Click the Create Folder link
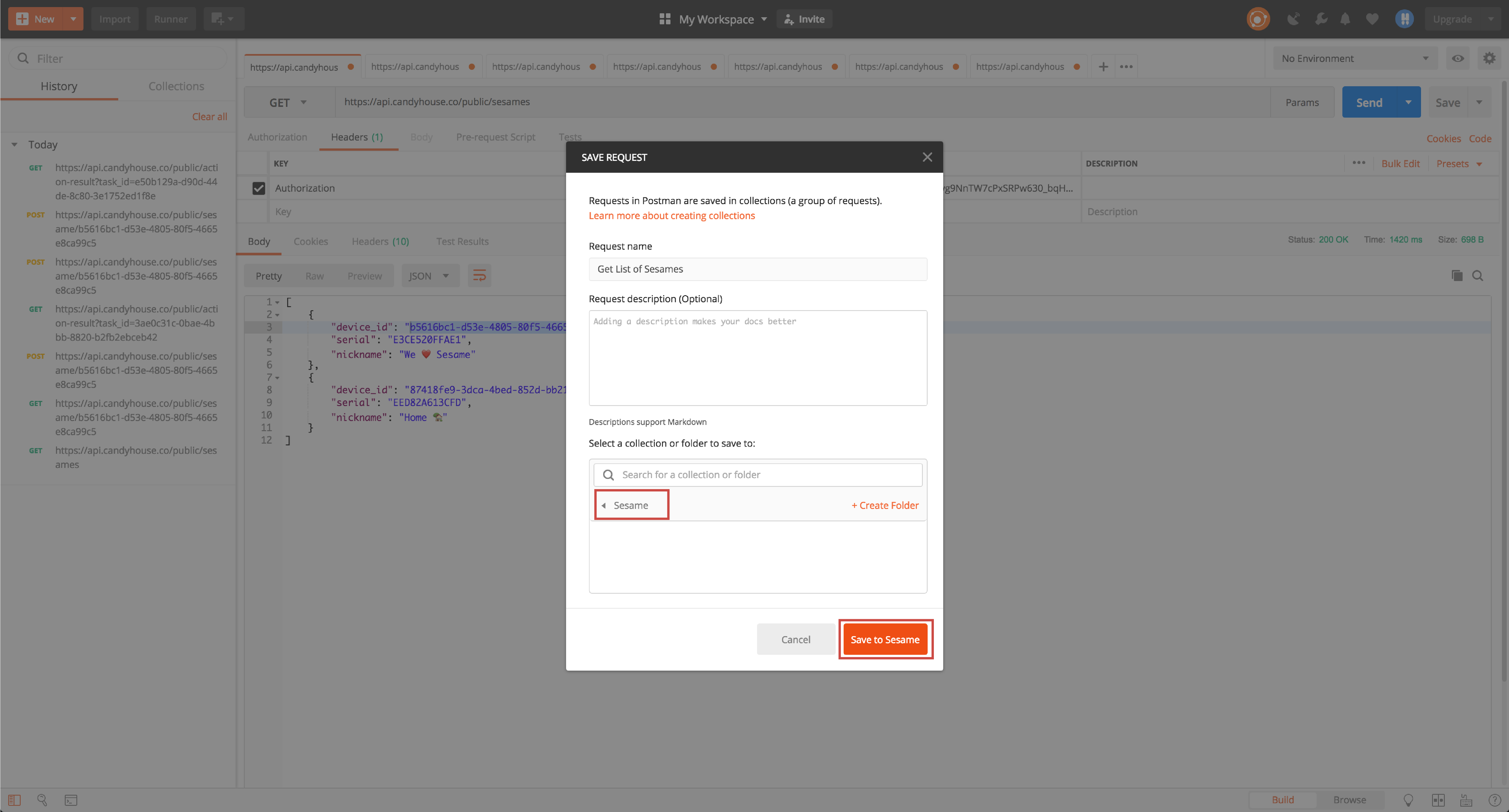Screen dimensions: 1509x812 tap(885, 505)
